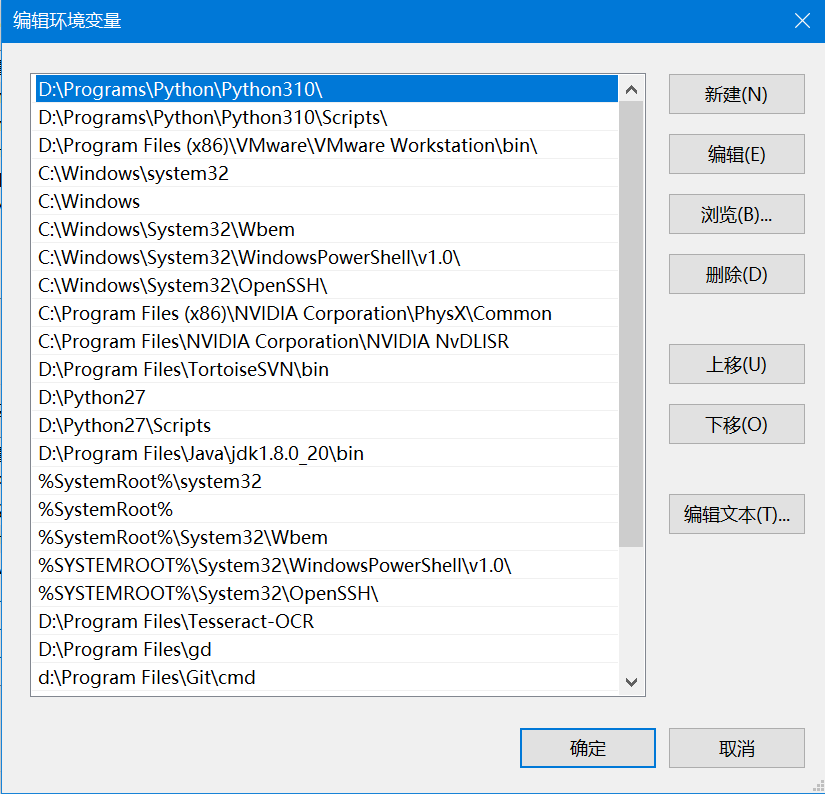Select the C:\Windows entry
This screenshot has width=825, height=794.
pyautogui.click(x=327, y=201)
